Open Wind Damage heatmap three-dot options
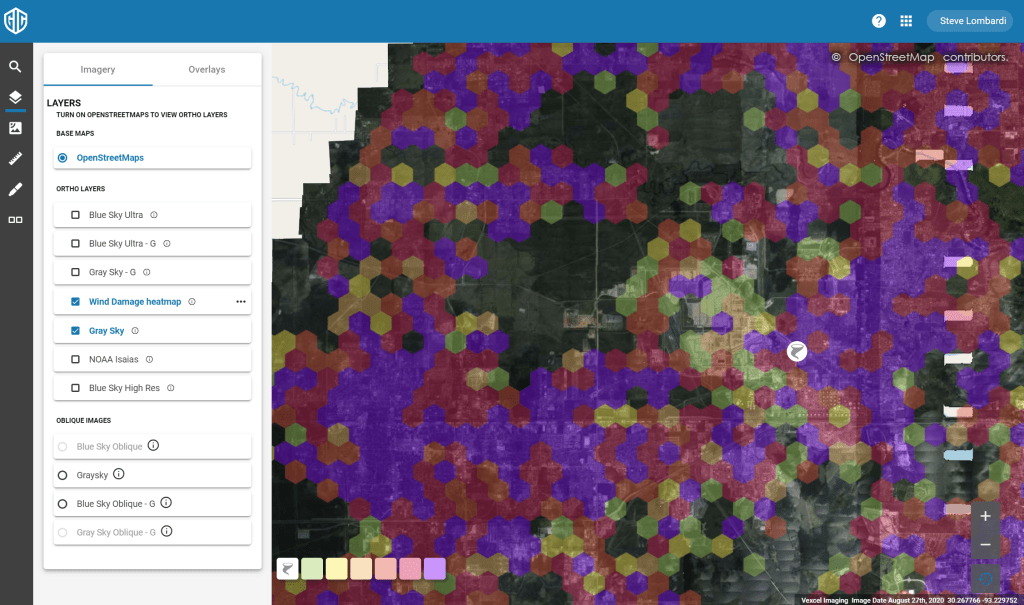The image size is (1024, 605). click(x=240, y=301)
